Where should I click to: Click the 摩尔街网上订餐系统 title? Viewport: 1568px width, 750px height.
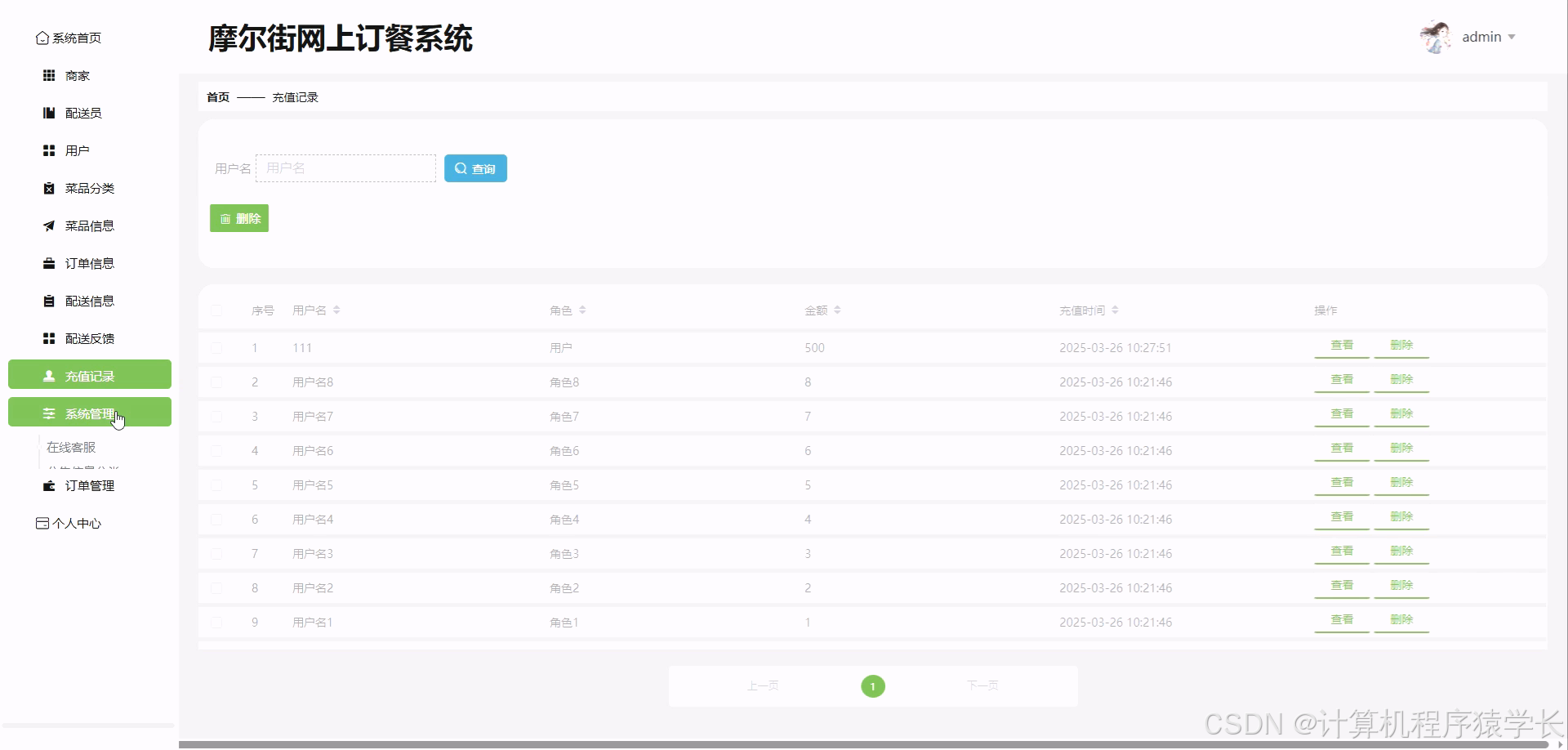pos(341,38)
